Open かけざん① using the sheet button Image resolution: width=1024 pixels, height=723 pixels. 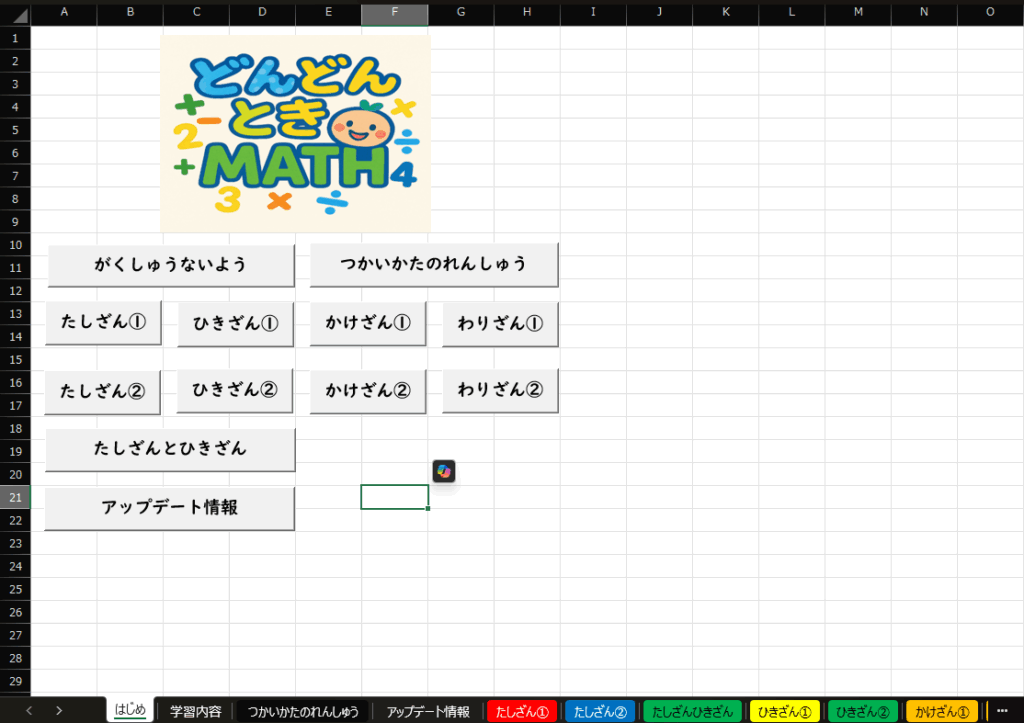tap(368, 323)
